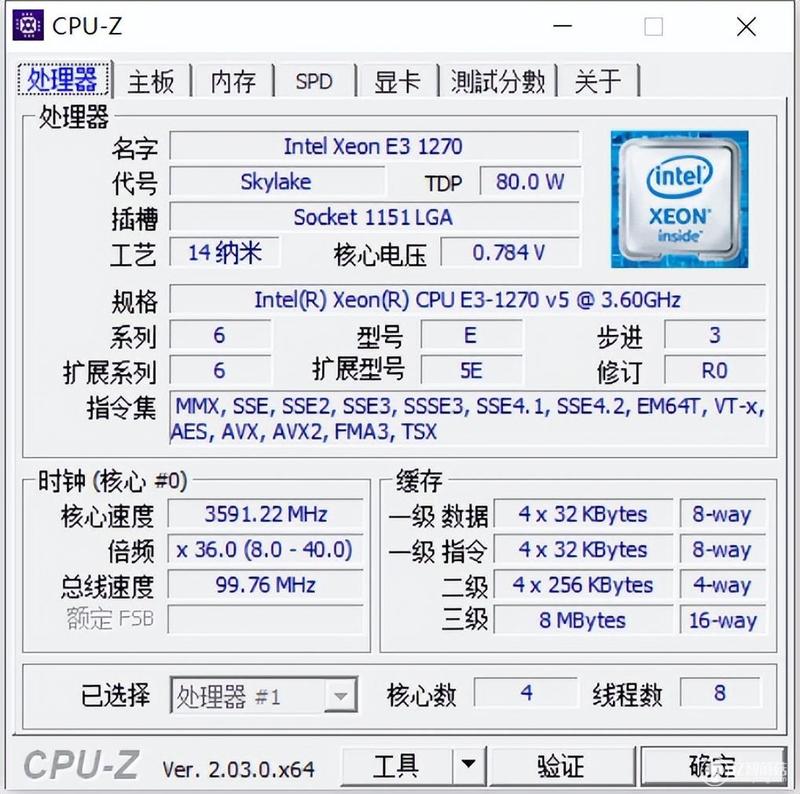Open the 关于 tab
This screenshot has width=800, height=794.
coord(597,81)
